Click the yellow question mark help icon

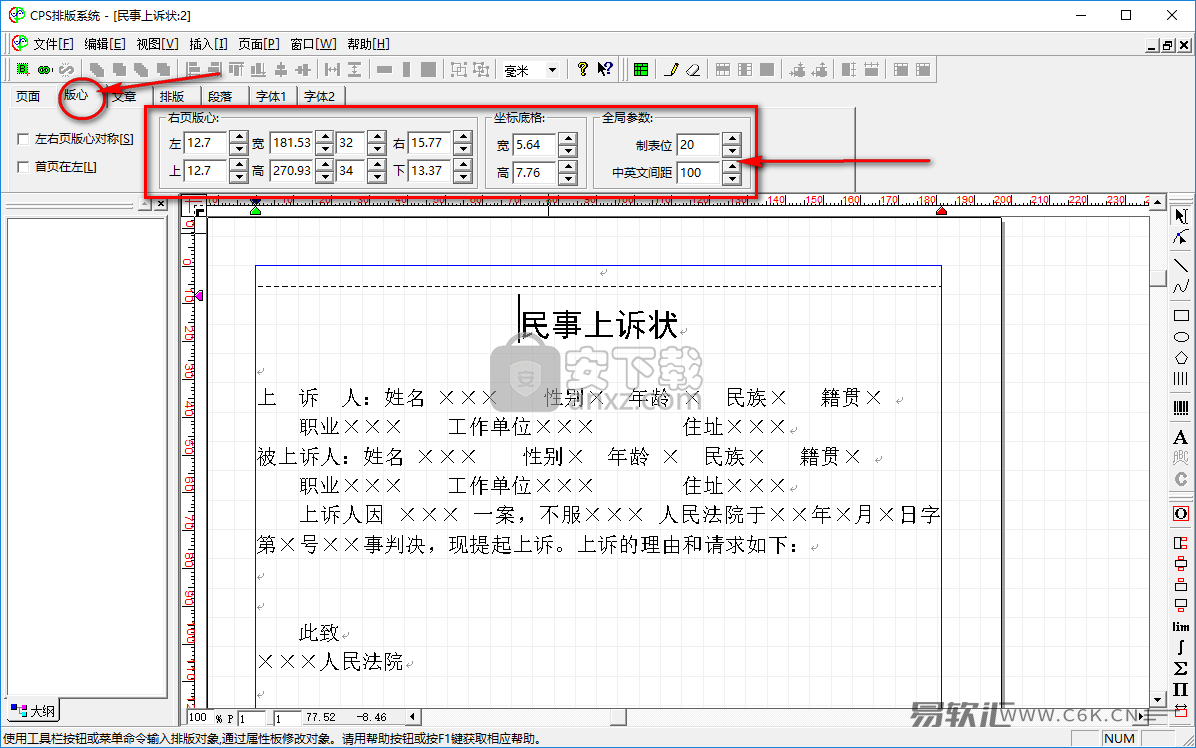tap(583, 69)
